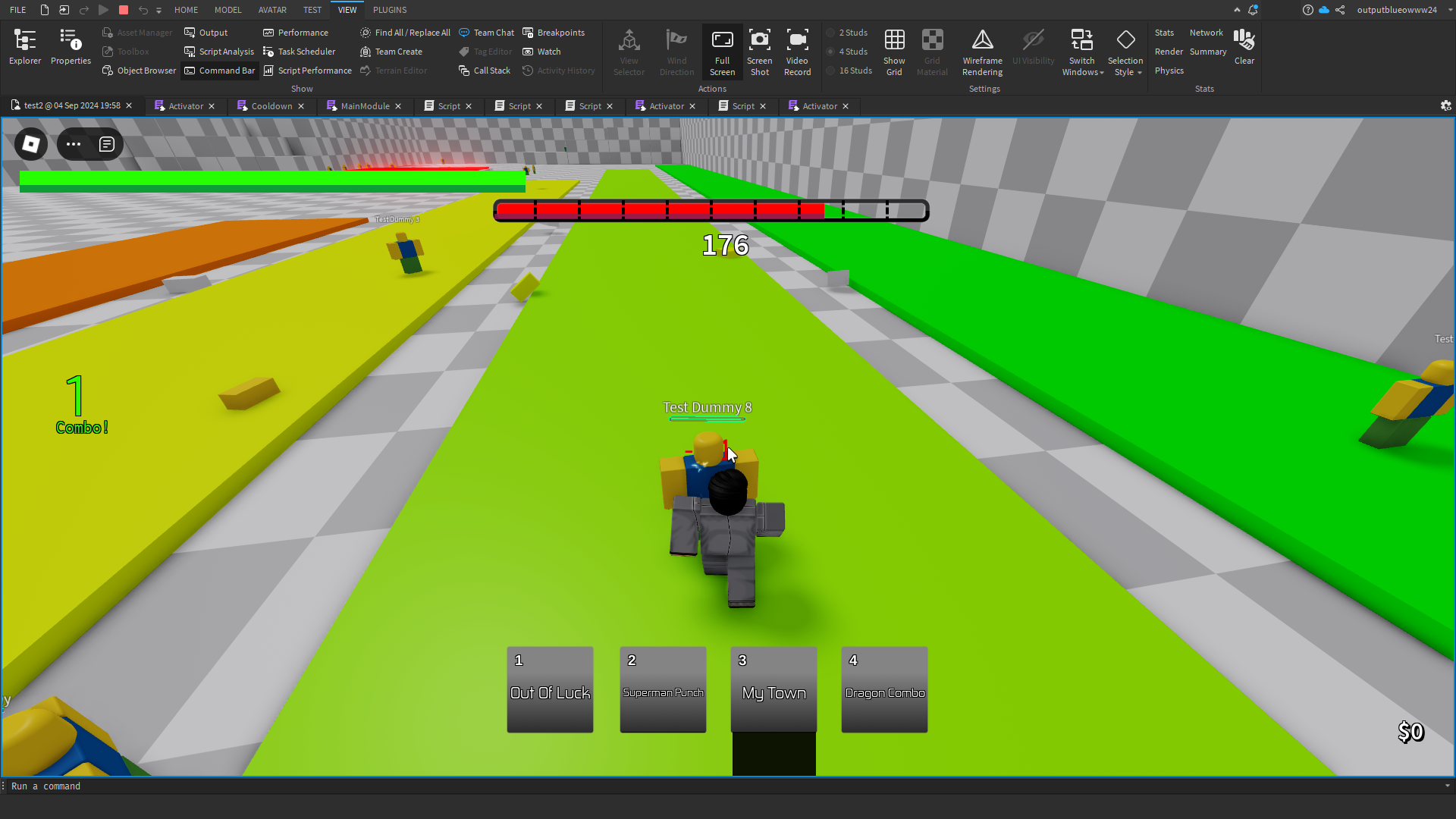Open the in-game chat icon
Viewport: 1456px width, 819px height.
[106, 144]
